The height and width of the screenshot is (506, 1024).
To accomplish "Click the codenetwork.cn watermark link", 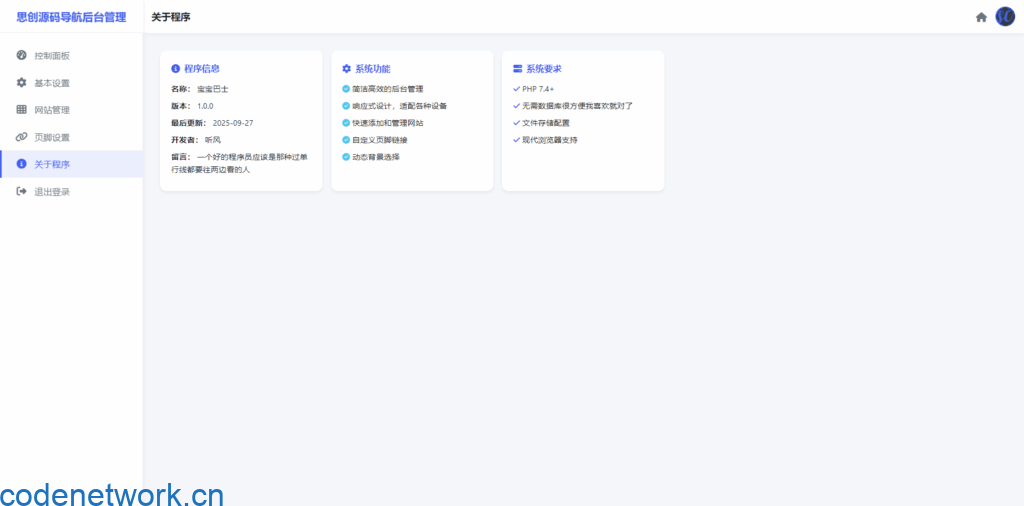I will point(112,494).
